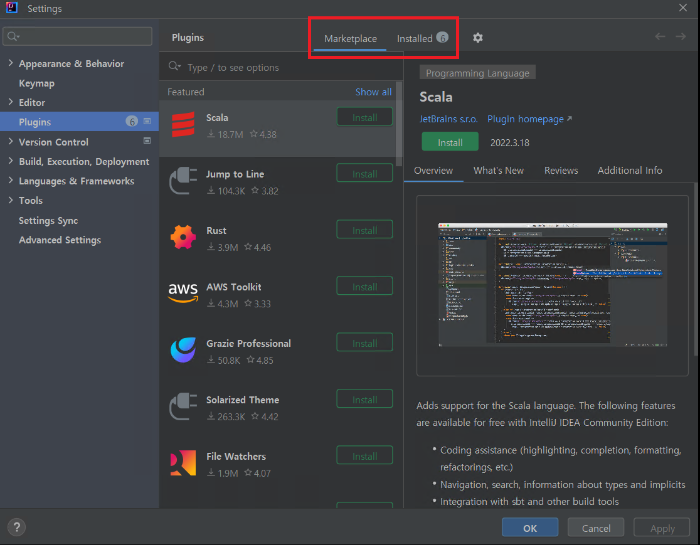Show all featured plugins
Viewport: 700px width, 545px height.
coord(373,92)
